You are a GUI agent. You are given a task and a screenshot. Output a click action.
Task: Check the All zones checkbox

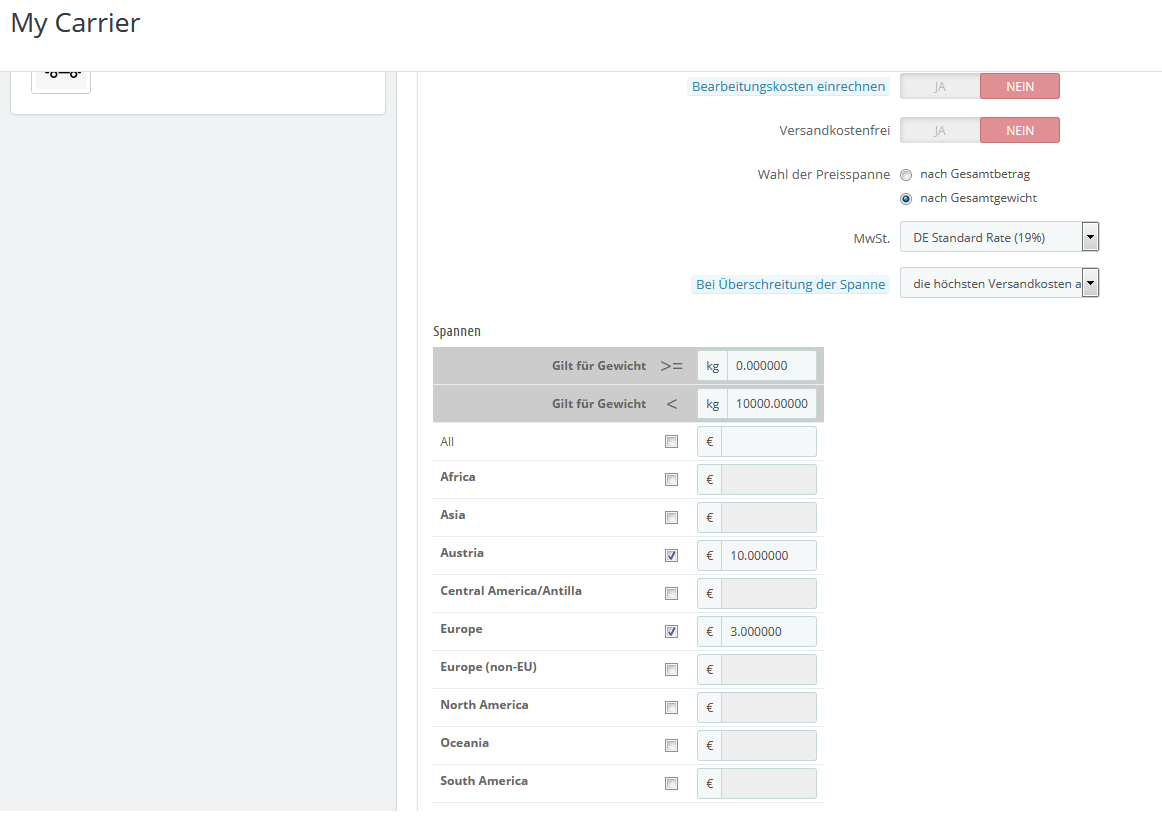point(671,442)
